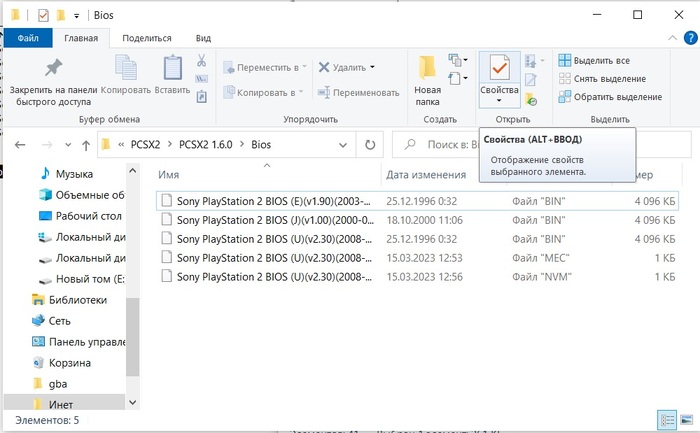Click the refresh icon in address bar
Viewport: 700px width, 433px height.
[x=370, y=145]
